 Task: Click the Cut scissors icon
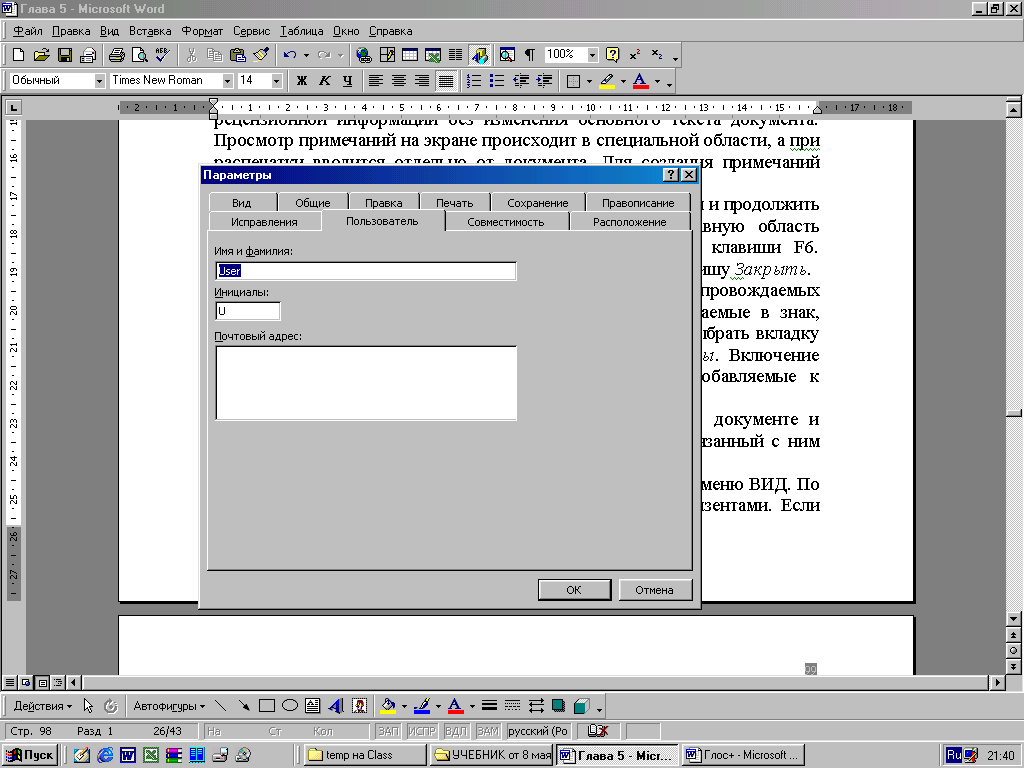pyautogui.click(x=191, y=55)
